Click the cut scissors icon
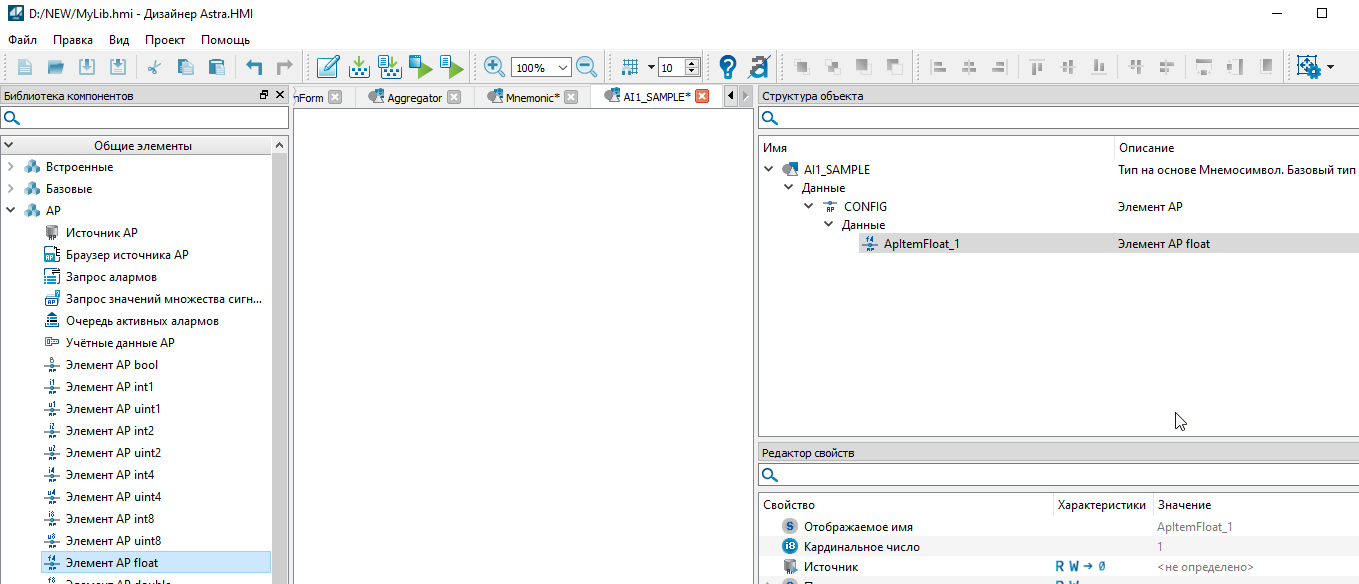This screenshot has width=1359, height=584. (x=154, y=67)
